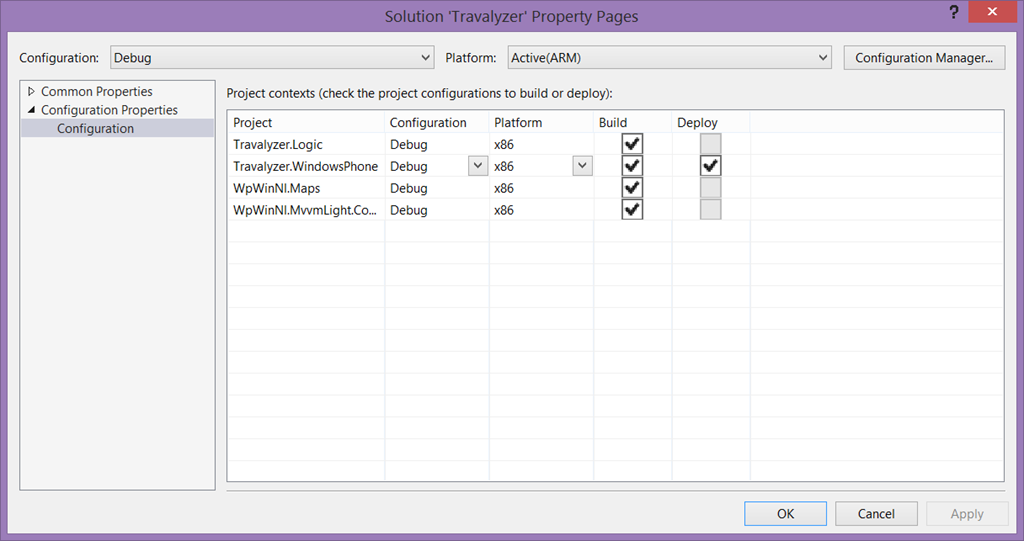Dismiss dialog with Cancel button

pyautogui.click(x=876, y=514)
